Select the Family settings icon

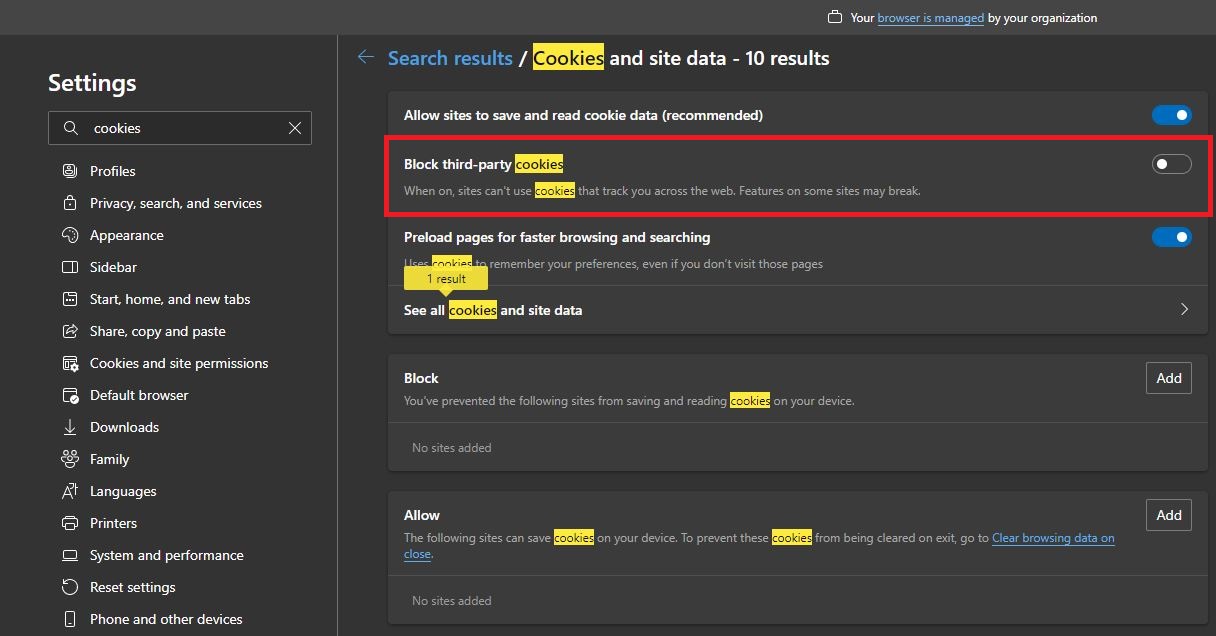(x=69, y=459)
